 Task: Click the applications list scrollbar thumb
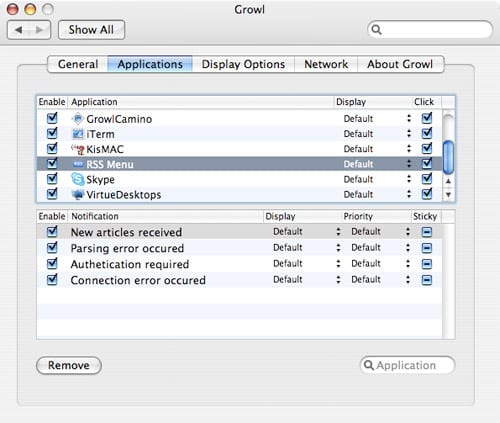448,157
